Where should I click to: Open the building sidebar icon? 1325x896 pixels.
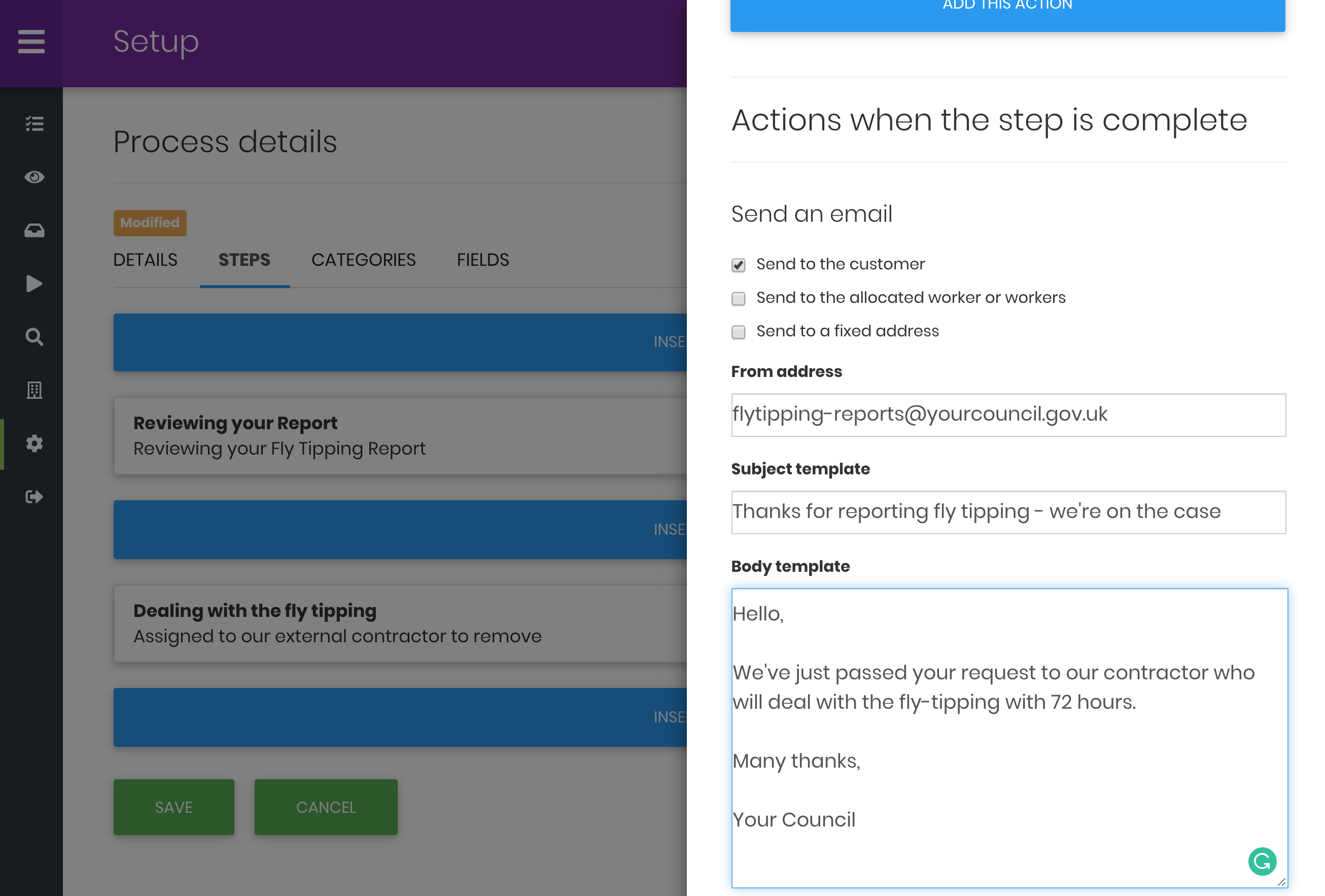[x=34, y=390]
